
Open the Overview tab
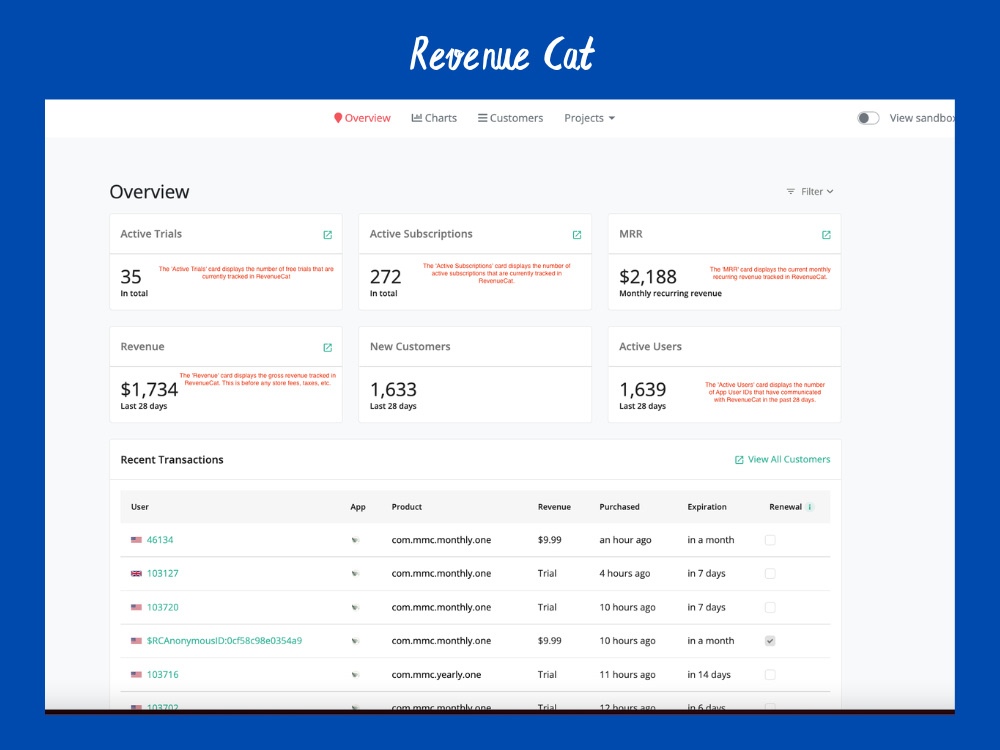coord(362,118)
